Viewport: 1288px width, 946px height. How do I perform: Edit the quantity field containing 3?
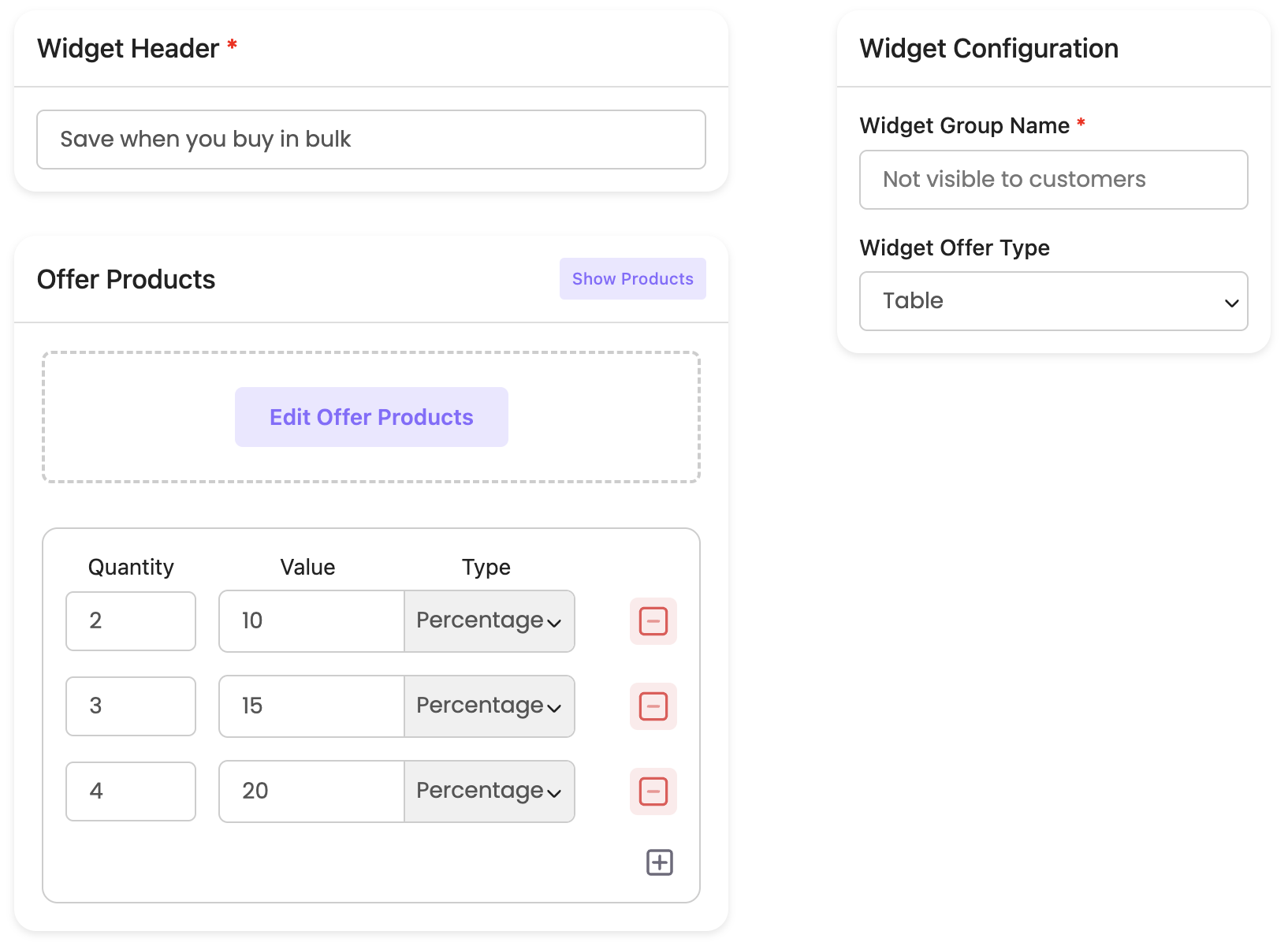click(131, 706)
